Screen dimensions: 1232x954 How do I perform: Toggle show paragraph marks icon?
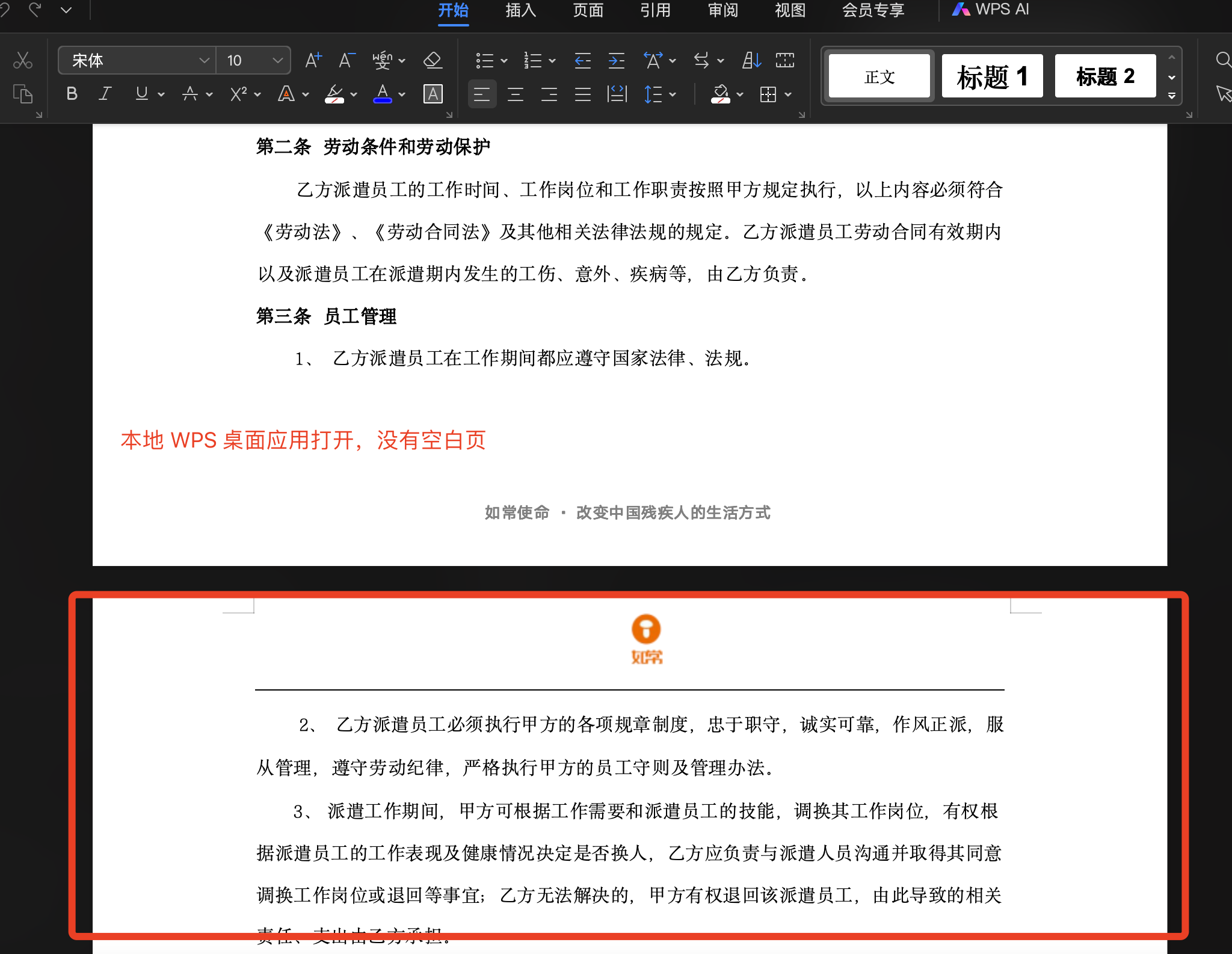[785, 60]
